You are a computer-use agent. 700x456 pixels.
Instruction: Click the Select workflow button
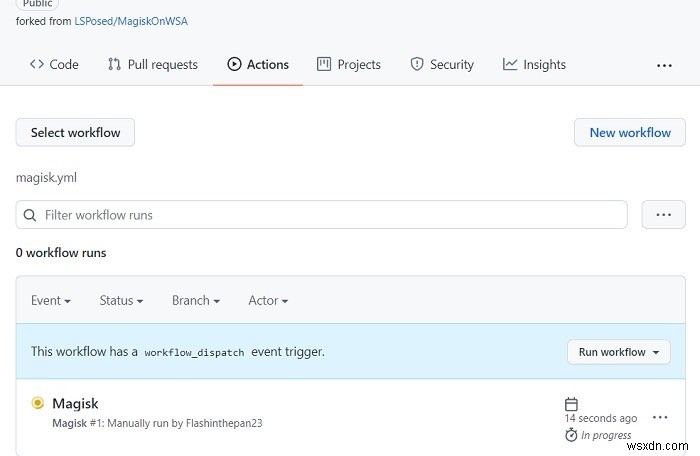(75, 133)
